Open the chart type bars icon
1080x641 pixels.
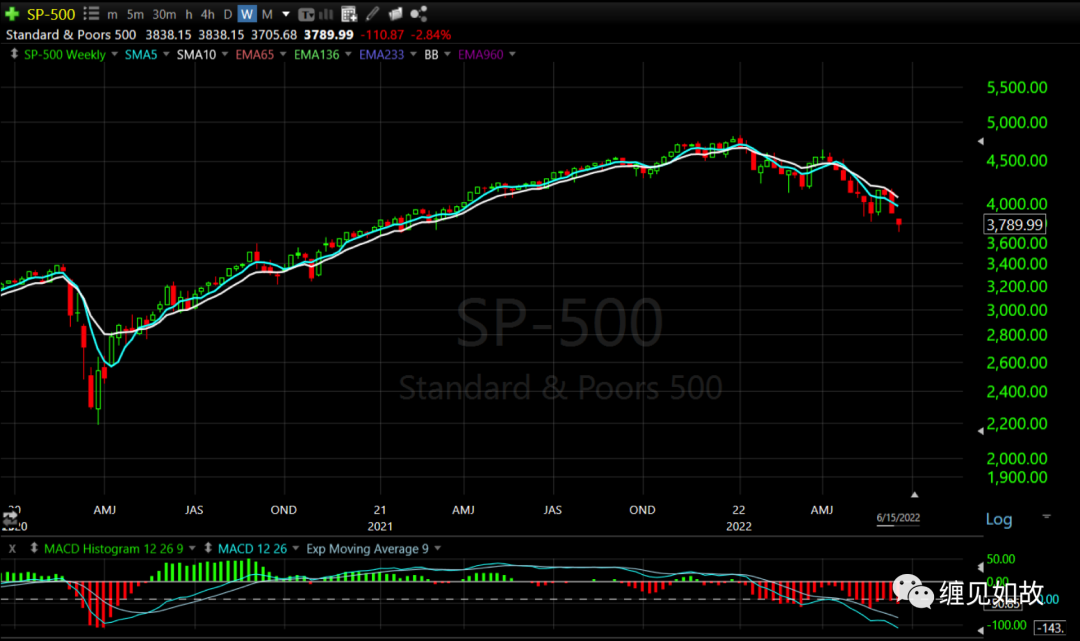pos(326,14)
